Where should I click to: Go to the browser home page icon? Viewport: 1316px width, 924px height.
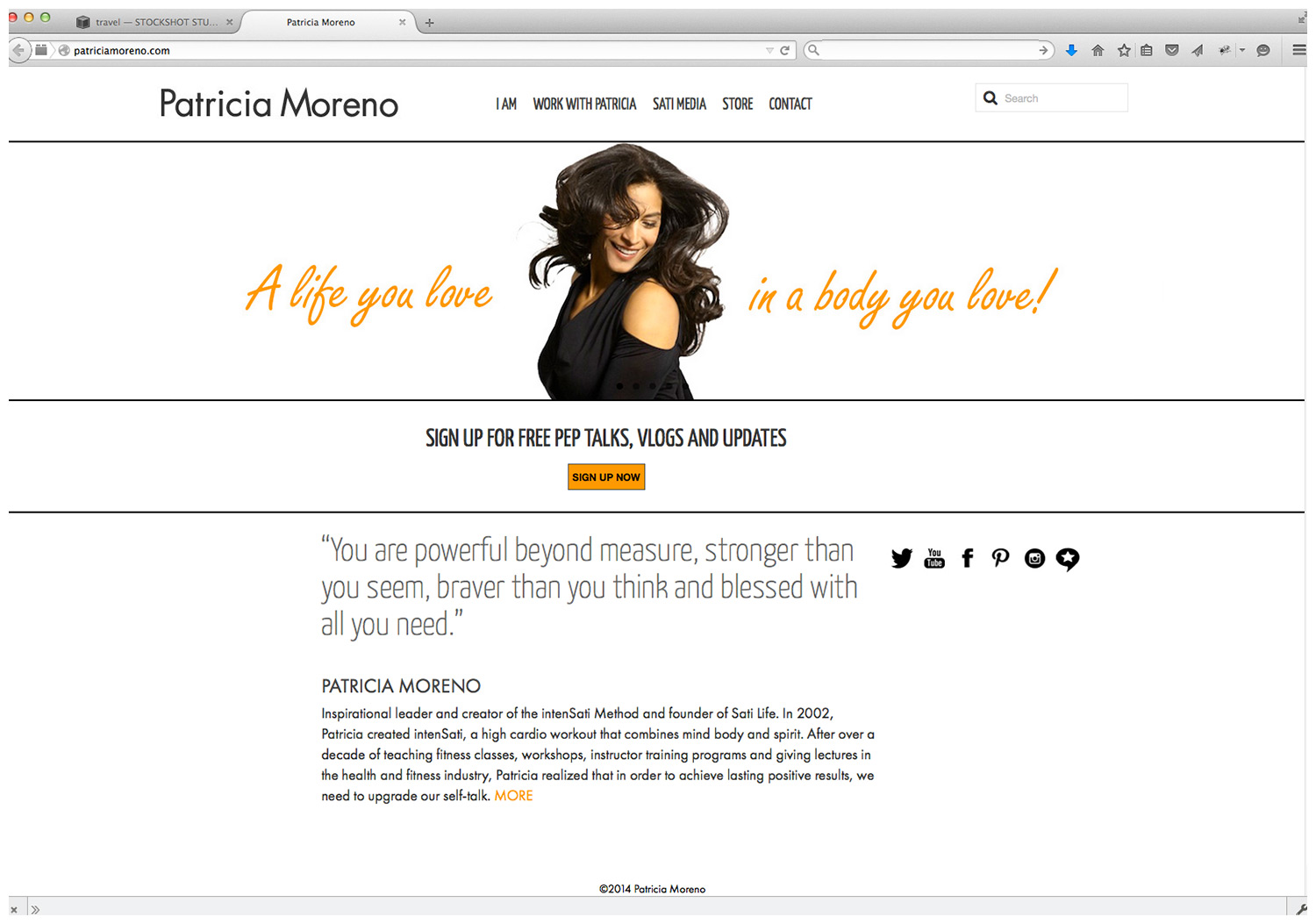tap(1098, 50)
